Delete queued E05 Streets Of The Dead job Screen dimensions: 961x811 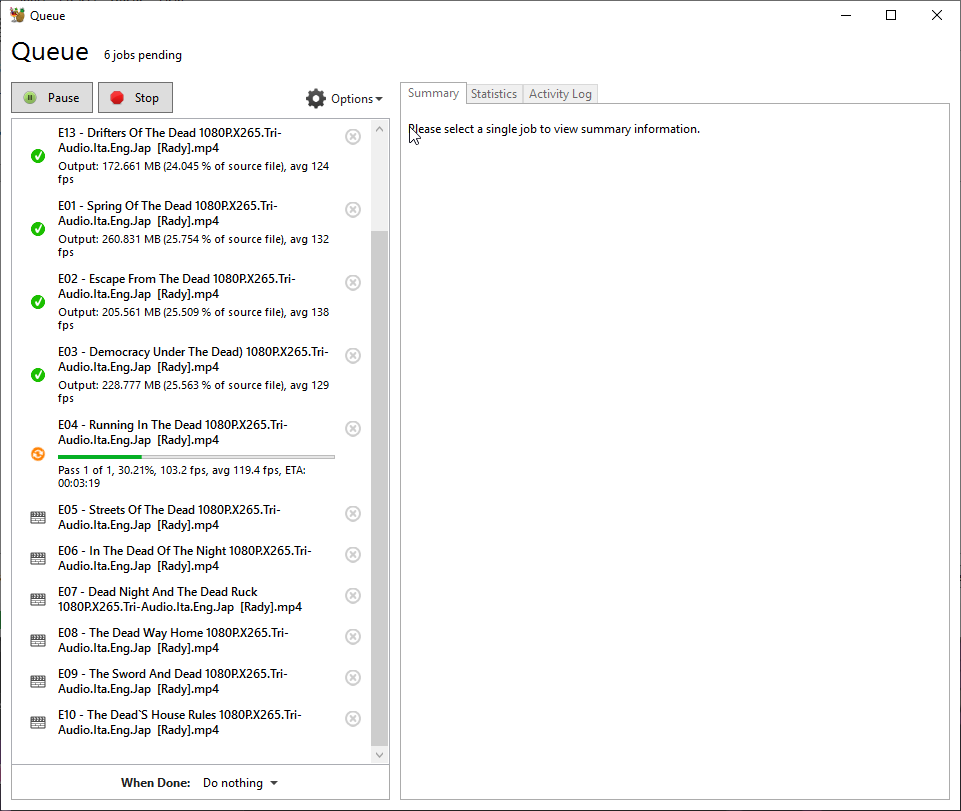coord(353,514)
